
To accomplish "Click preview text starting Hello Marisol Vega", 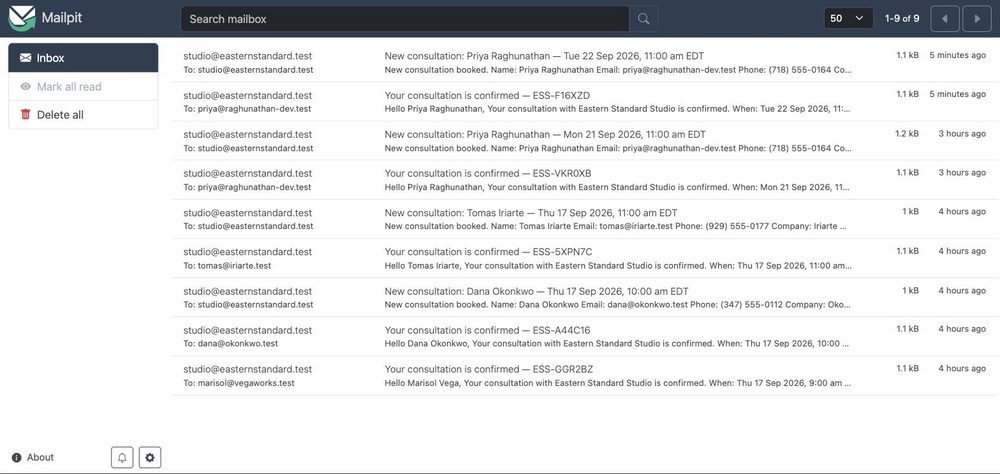I will tap(617, 383).
